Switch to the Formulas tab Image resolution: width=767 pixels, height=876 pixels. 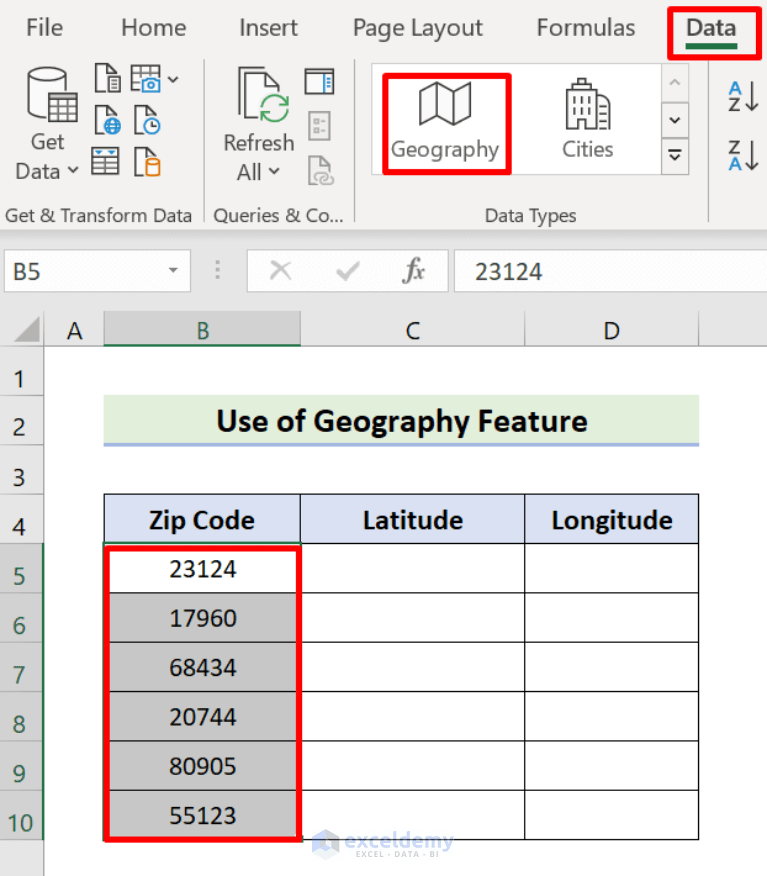(585, 28)
